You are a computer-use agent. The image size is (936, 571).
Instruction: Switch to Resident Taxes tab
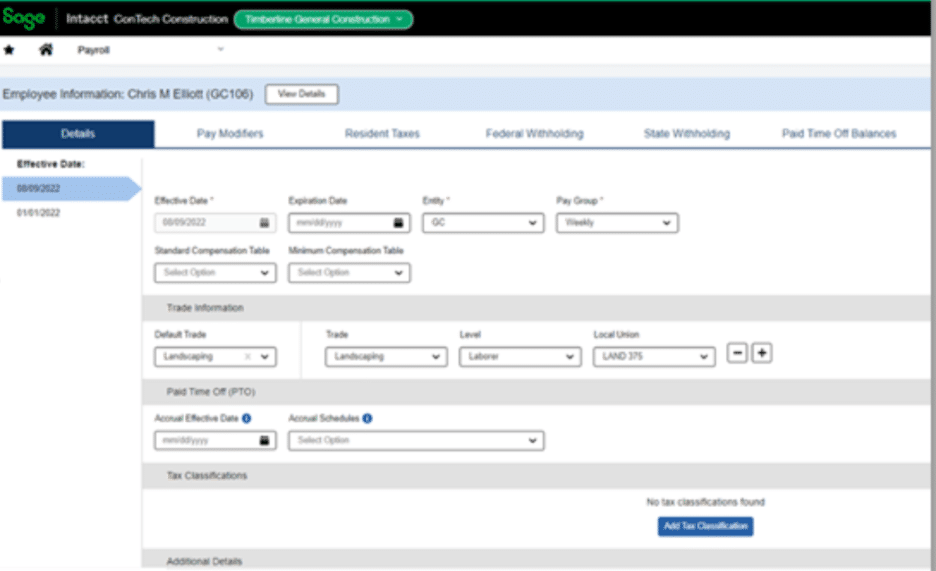(x=382, y=134)
